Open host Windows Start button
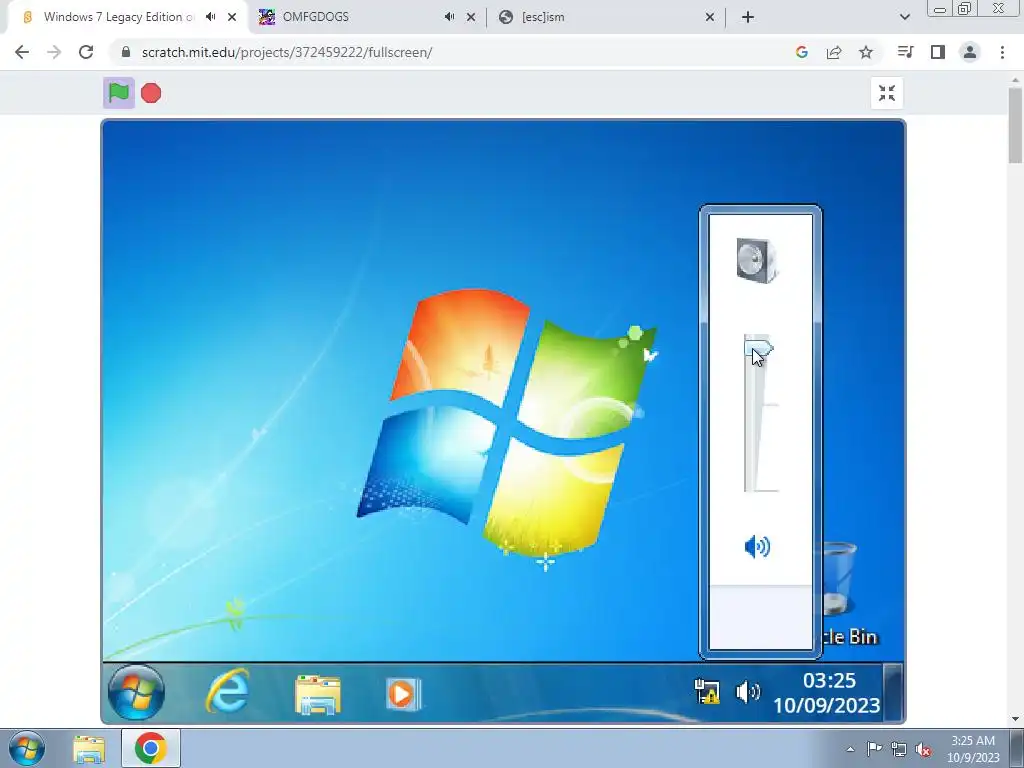1024x768 pixels. (26, 748)
